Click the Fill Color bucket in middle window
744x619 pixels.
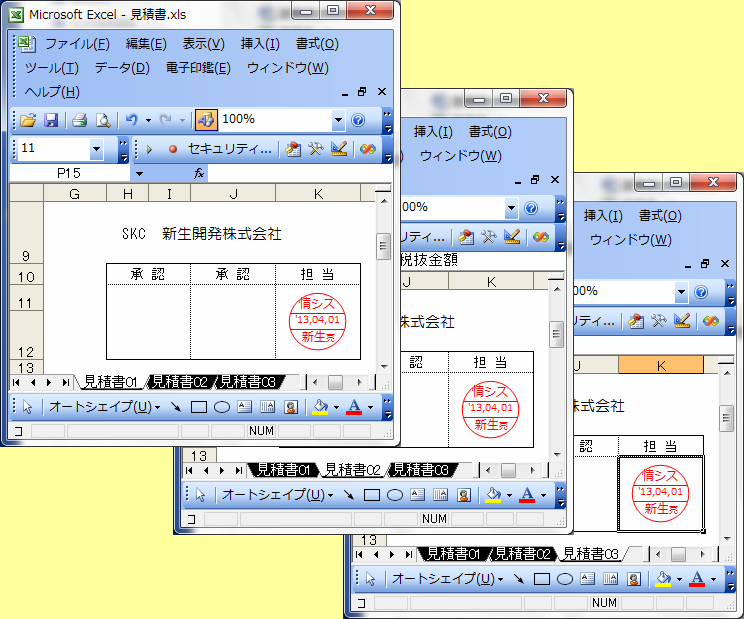click(x=493, y=495)
